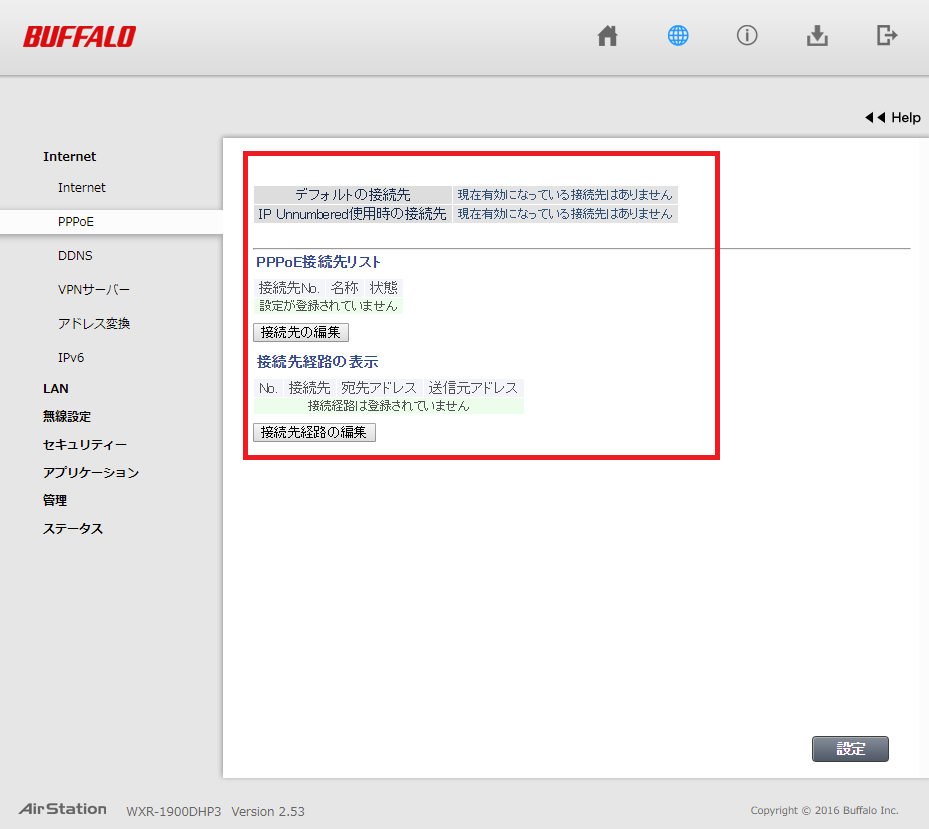This screenshot has height=829, width=929.
Task: Open アドレス変換 settings
Action: pyautogui.click(x=94, y=324)
